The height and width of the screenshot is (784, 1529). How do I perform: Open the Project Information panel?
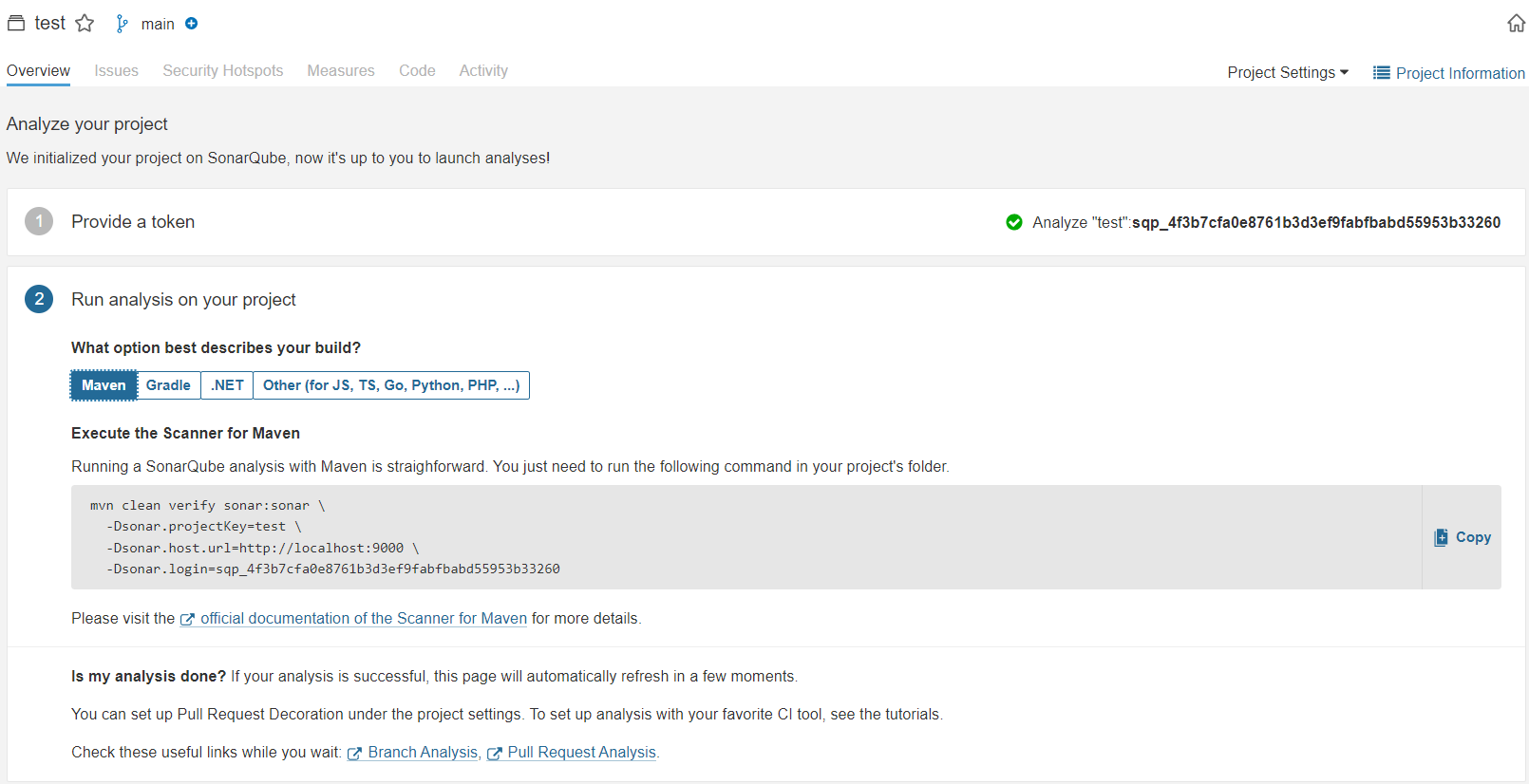pos(1449,73)
